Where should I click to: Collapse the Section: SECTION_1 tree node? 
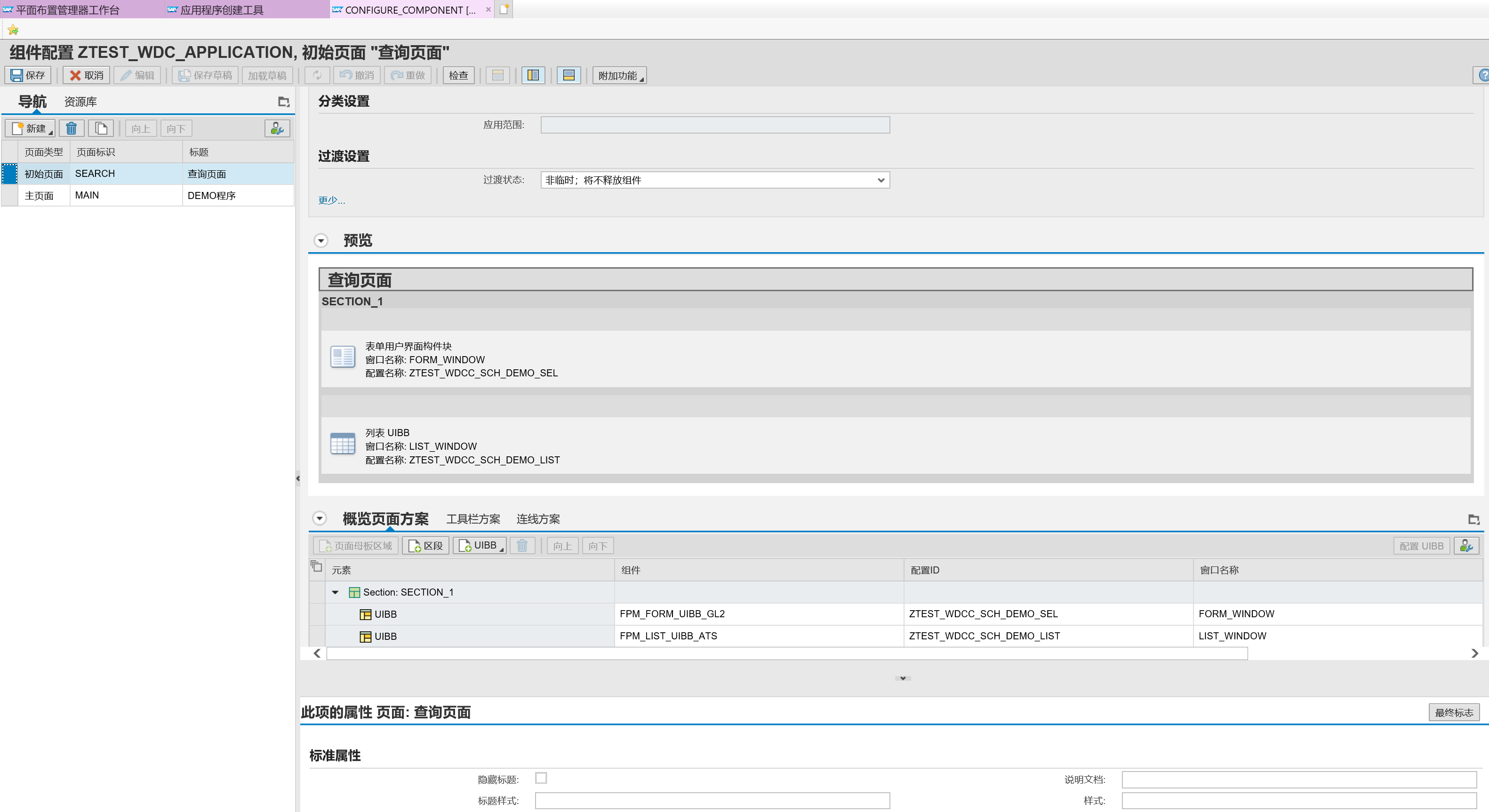tap(336, 592)
